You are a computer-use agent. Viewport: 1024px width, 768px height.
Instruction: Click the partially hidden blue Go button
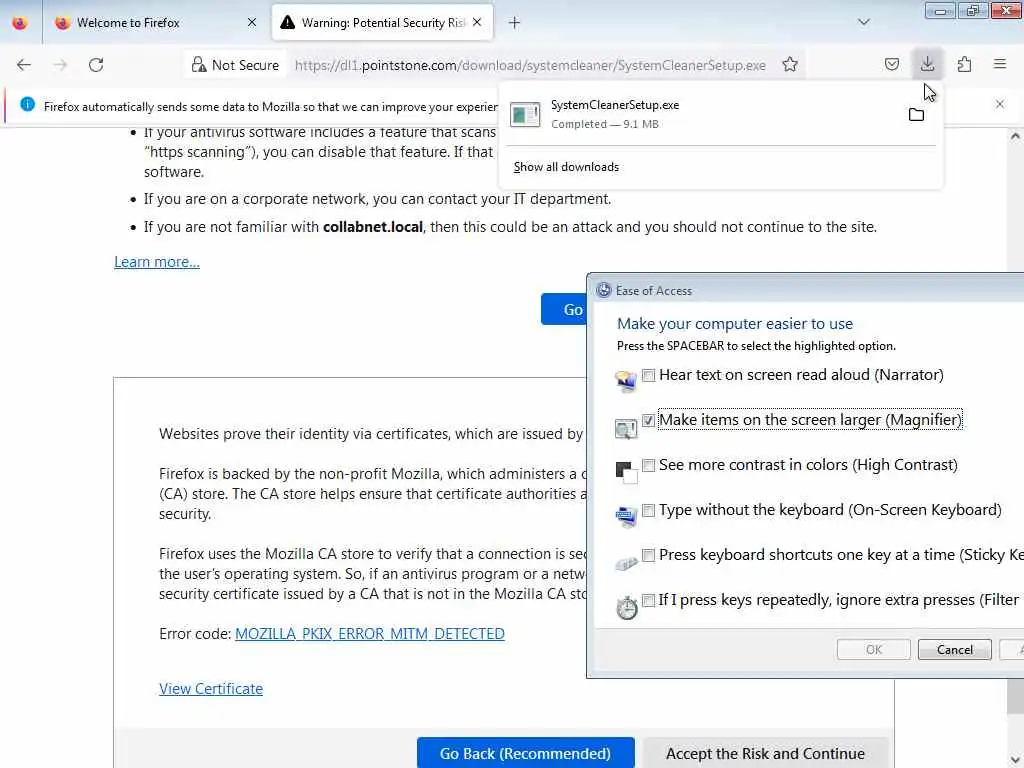coord(564,310)
